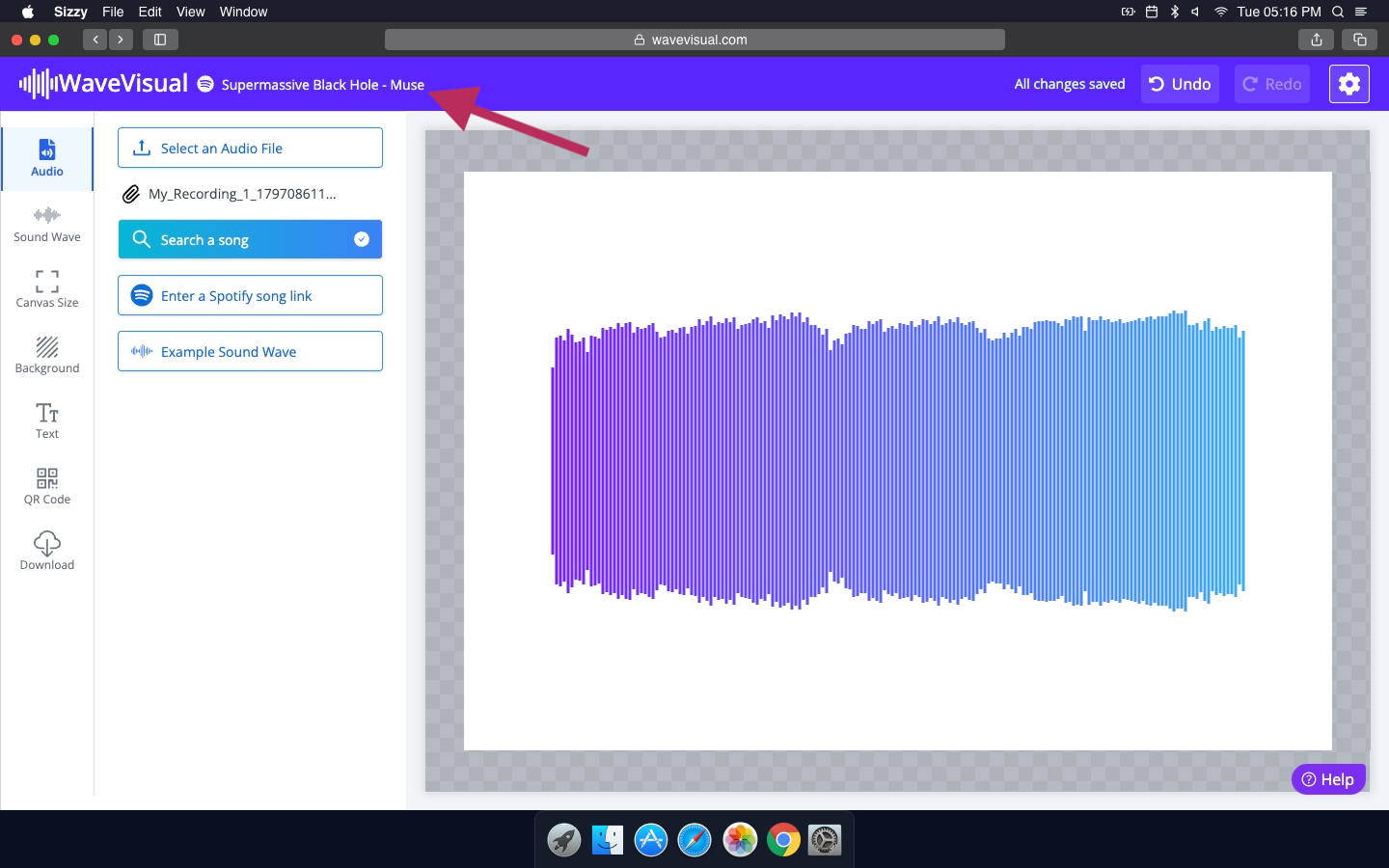Viewport: 1389px width, 868px height.
Task: Open Help from the bottom corner
Action: 1328,778
